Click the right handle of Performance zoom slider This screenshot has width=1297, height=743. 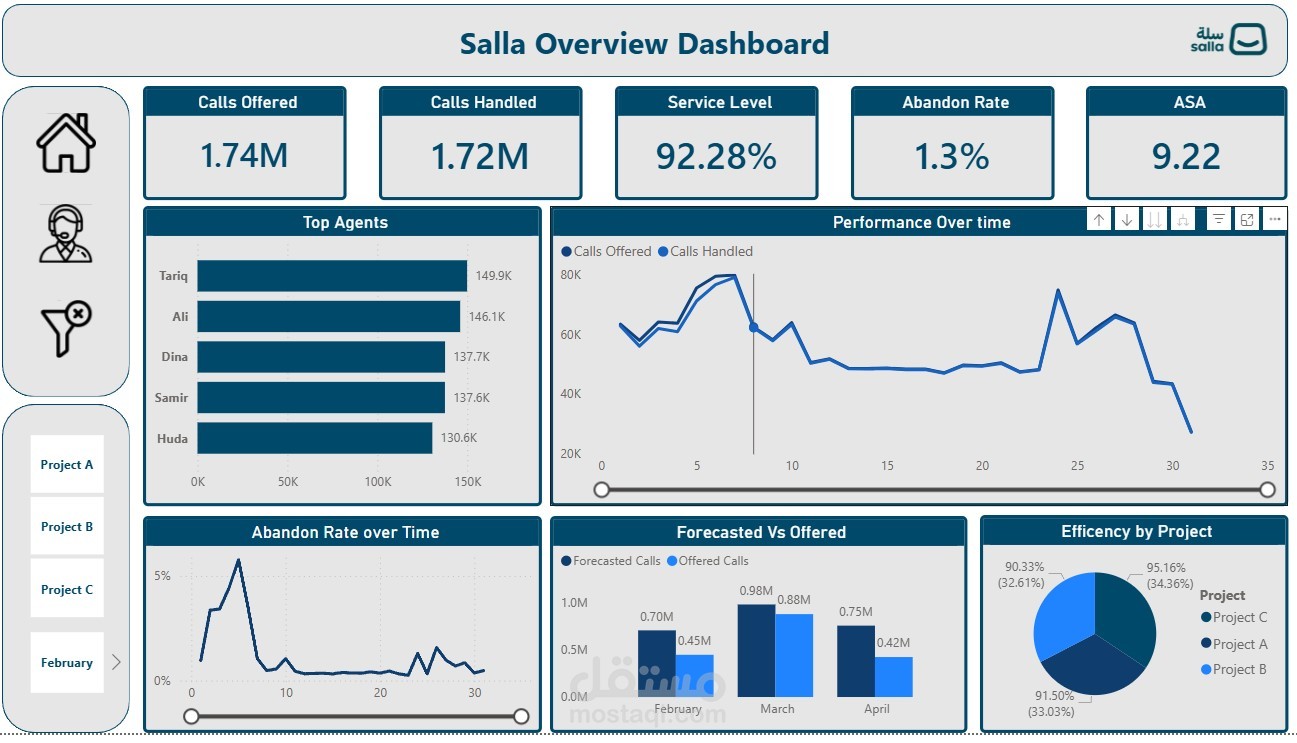pos(1267,489)
